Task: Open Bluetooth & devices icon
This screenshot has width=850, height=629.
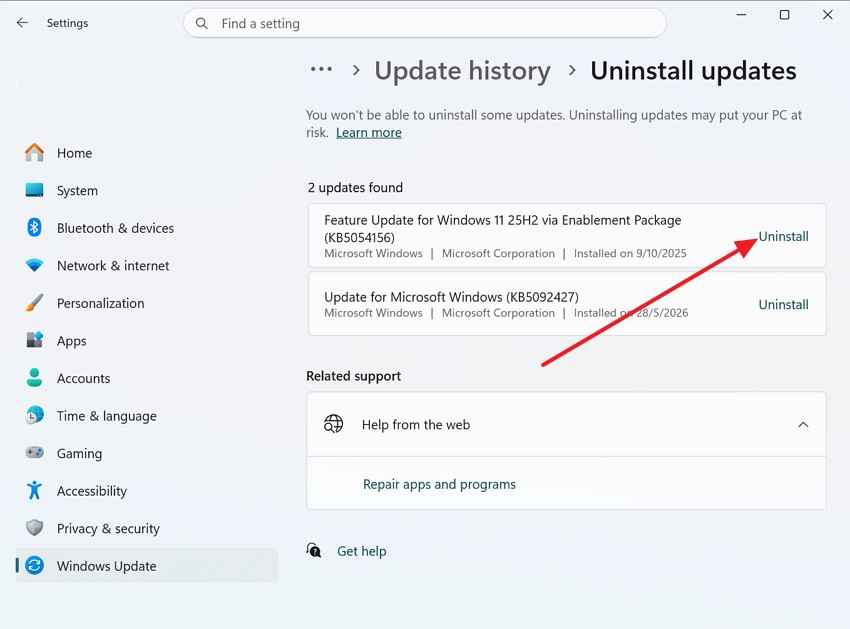Action: pos(35,228)
